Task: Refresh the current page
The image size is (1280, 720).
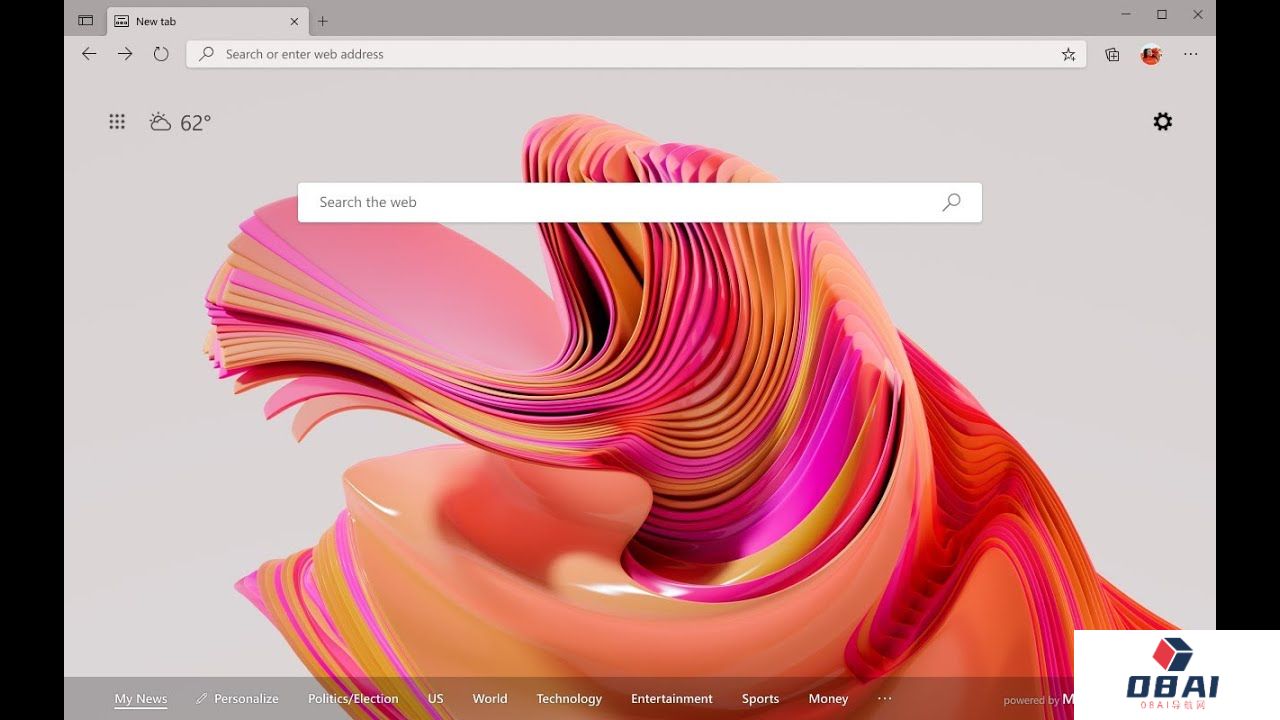Action: pyautogui.click(x=161, y=54)
